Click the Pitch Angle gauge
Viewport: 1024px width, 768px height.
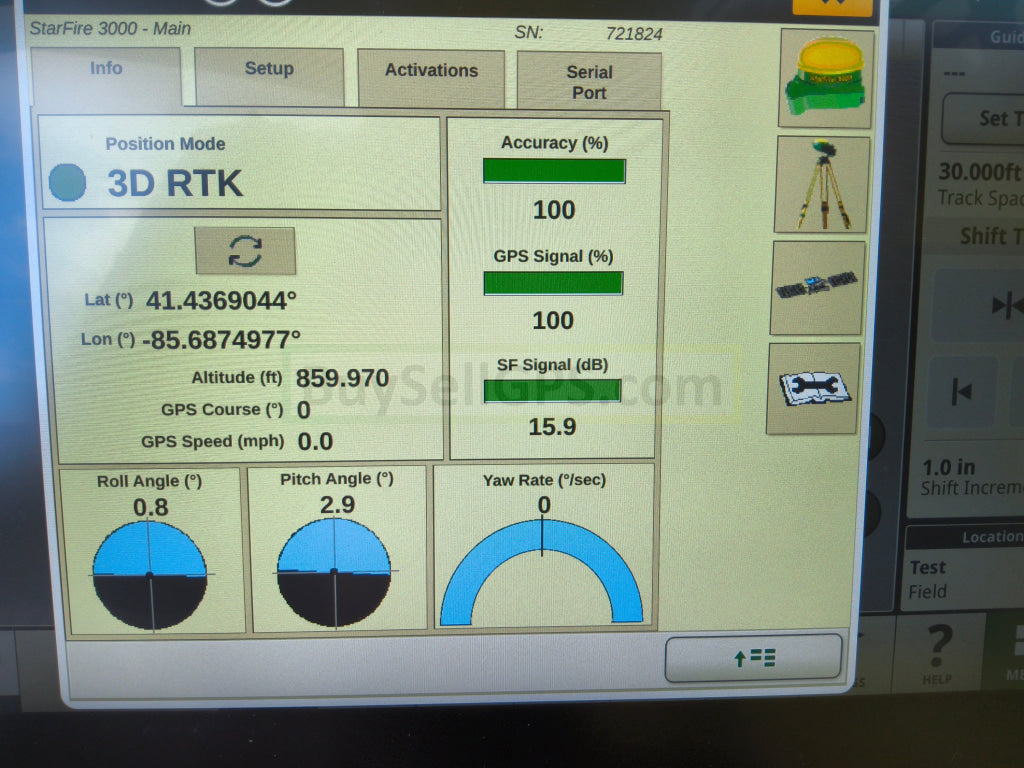(x=334, y=573)
